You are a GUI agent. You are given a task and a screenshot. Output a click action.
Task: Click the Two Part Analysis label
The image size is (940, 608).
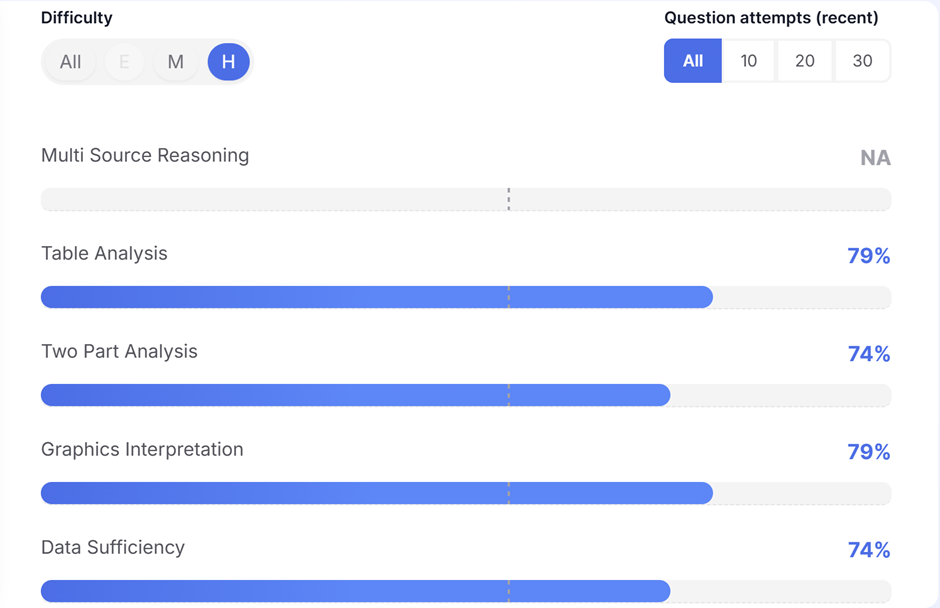pyautogui.click(x=119, y=351)
